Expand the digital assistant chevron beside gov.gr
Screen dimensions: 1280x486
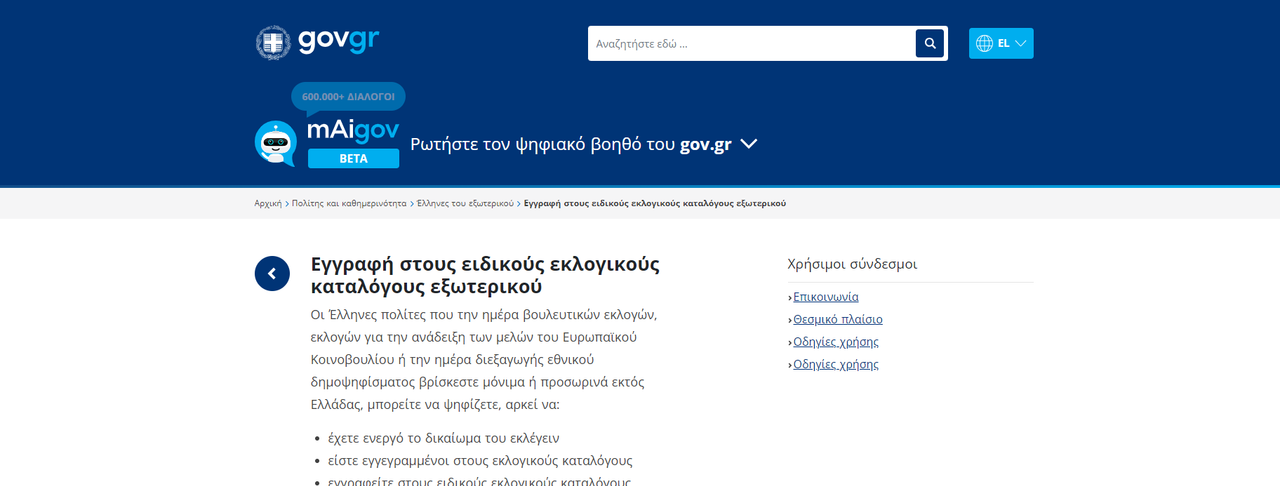748,144
